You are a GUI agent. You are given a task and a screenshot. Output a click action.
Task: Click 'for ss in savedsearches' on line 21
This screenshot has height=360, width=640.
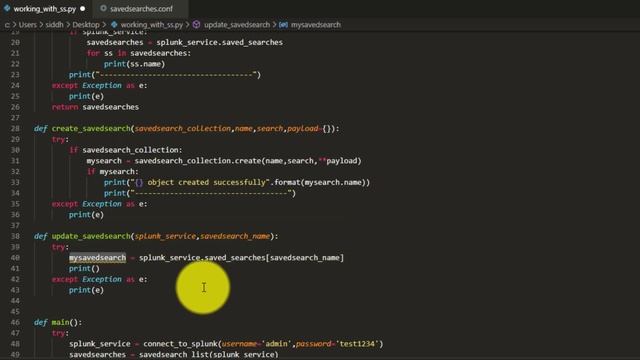tap(139, 53)
